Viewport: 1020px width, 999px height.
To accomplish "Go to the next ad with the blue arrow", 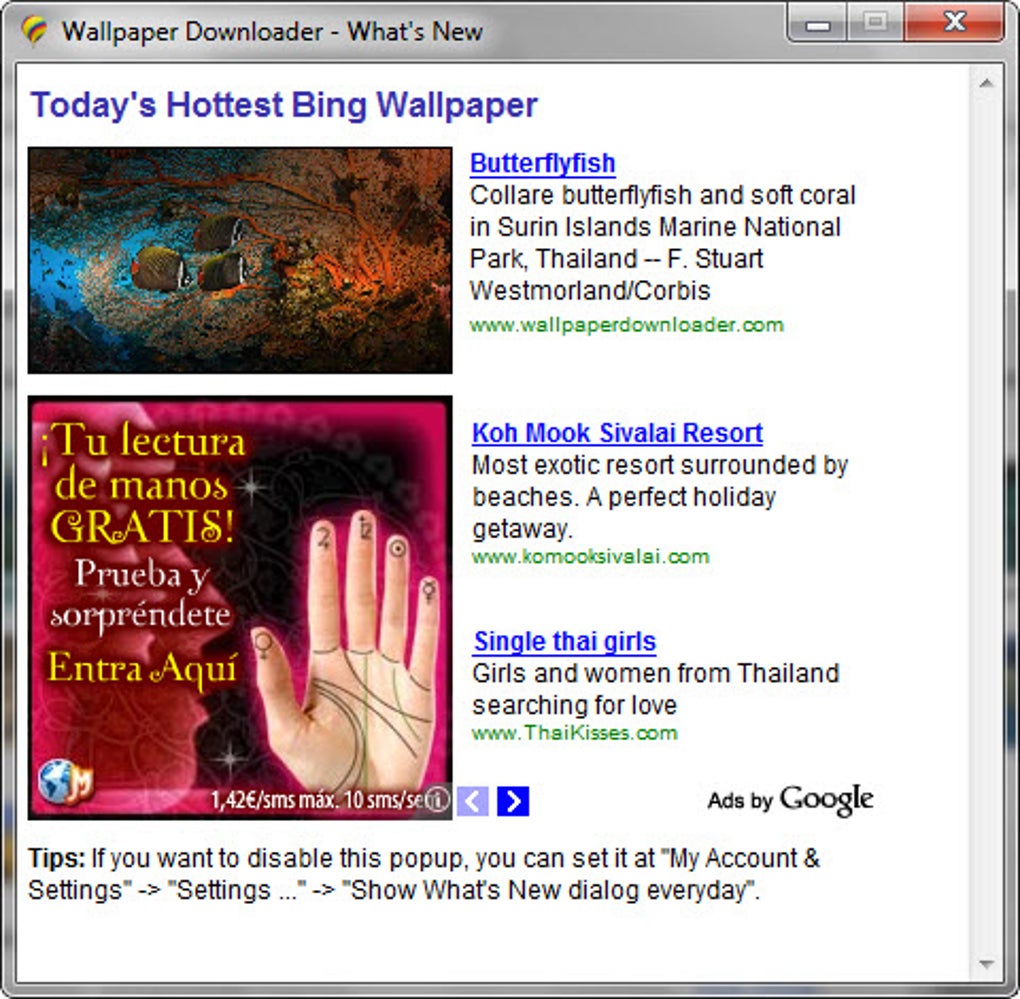I will (513, 801).
